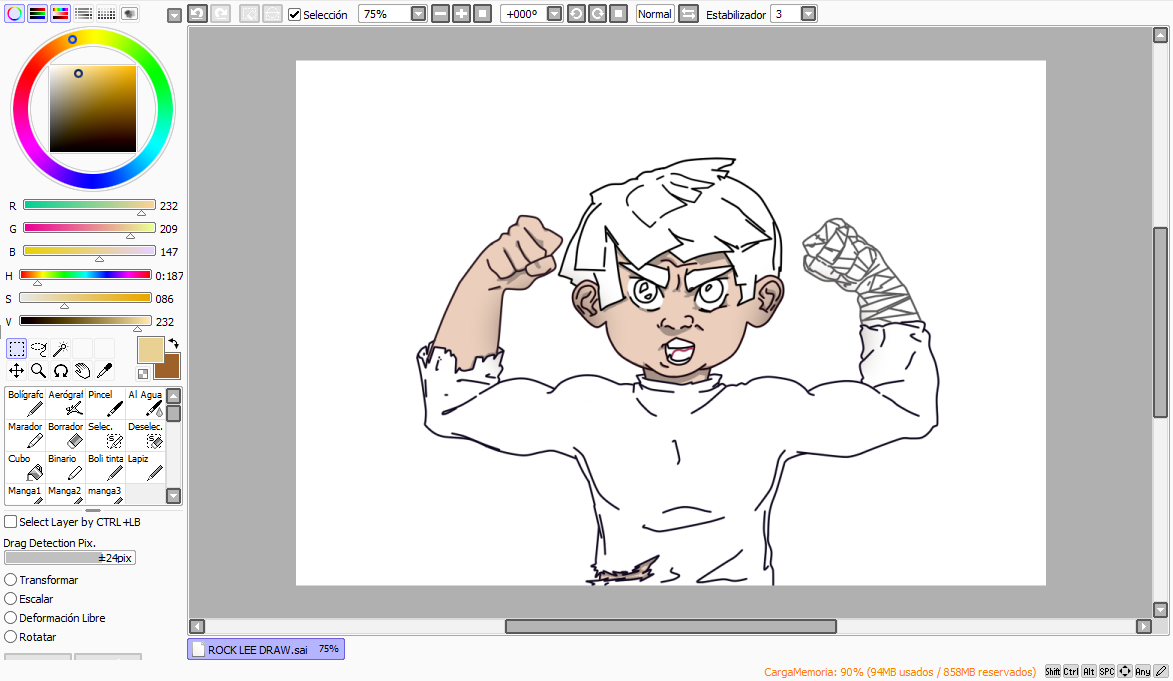Reset canvas rotation square button
The height and width of the screenshot is (681, 1173).
coord(618,13)
